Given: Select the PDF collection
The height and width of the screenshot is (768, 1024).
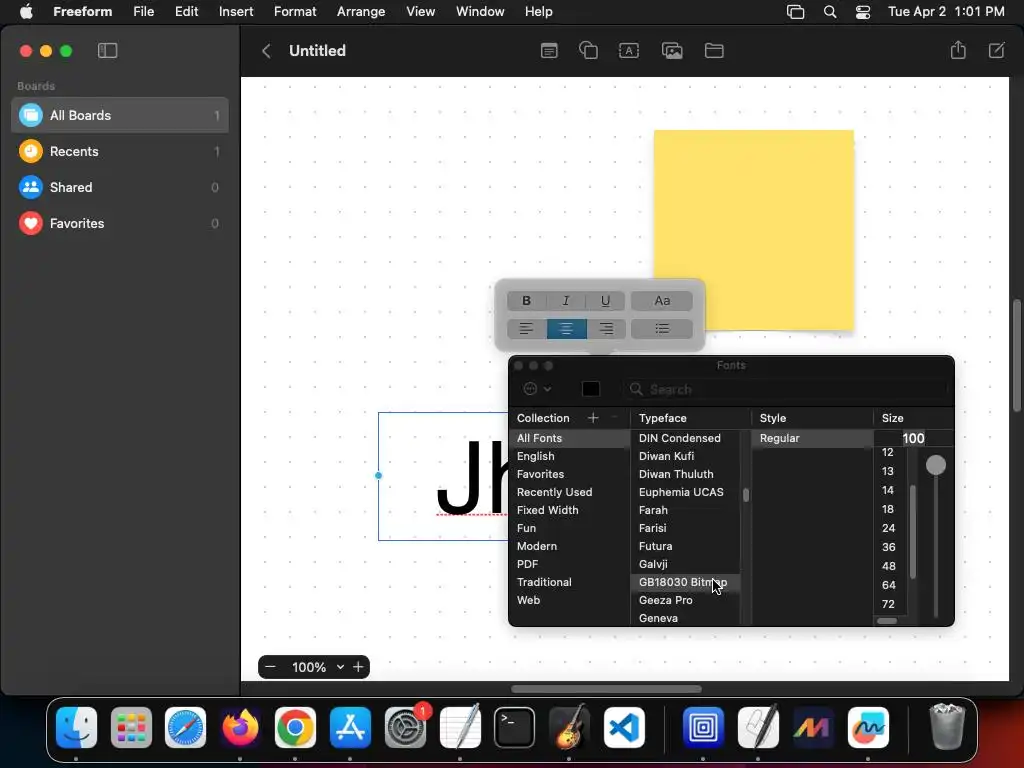Looking at the screenshot, I should coord(569,564).
